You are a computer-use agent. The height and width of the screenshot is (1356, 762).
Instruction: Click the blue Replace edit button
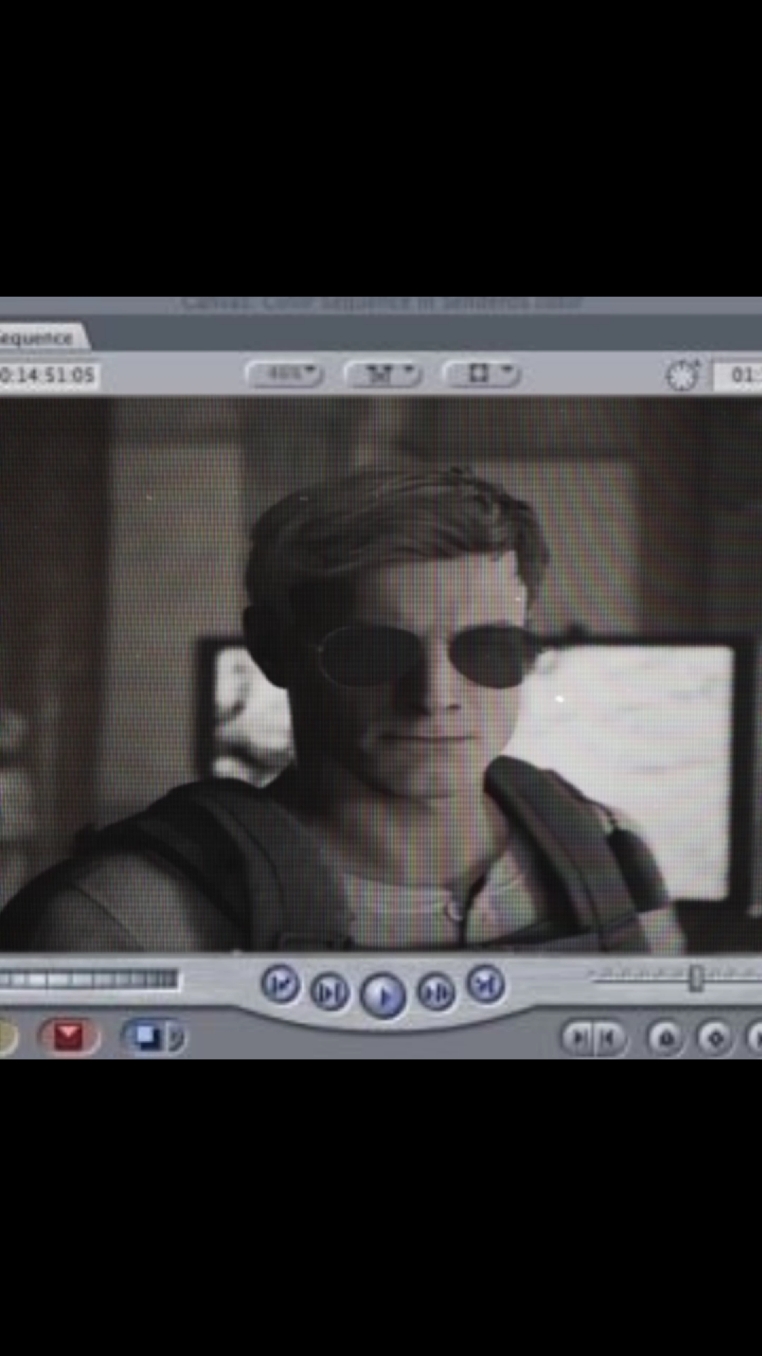[146, 1036]
